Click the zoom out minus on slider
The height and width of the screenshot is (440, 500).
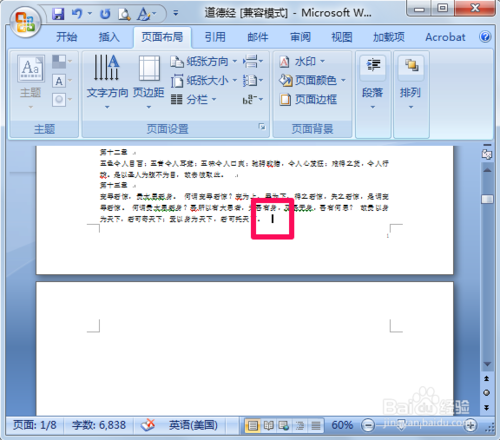(368, 426)
